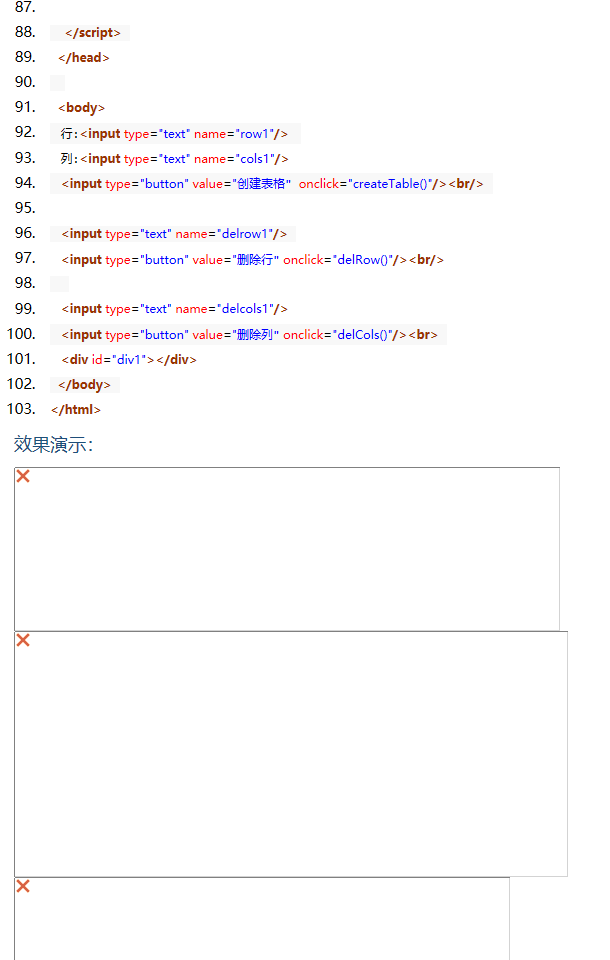
Task: Click the delrow1 input code line
Action: click(174, 234)
